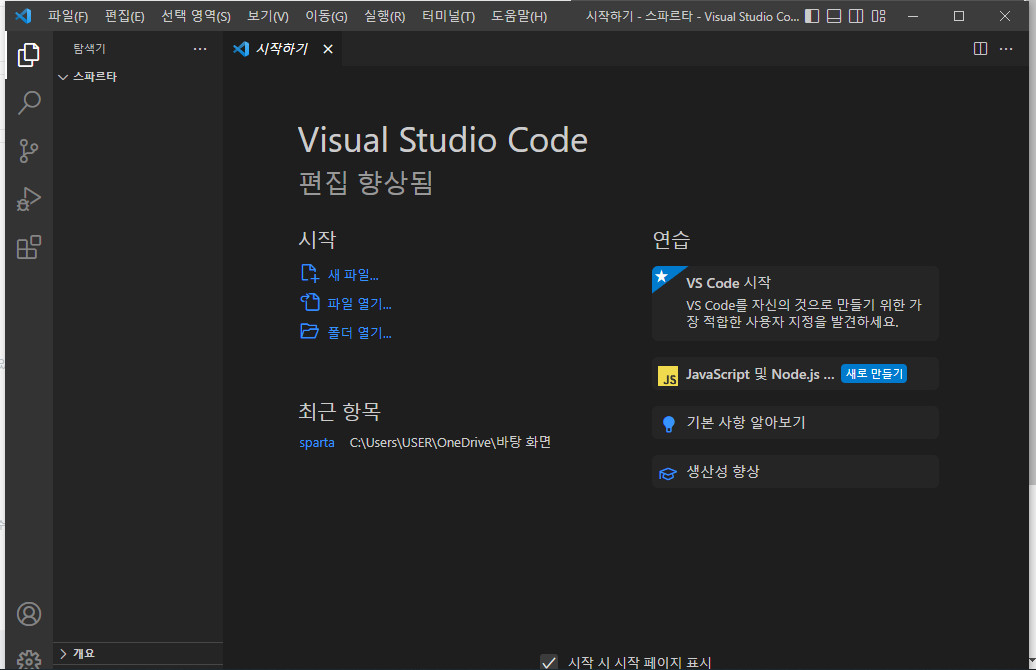
Task: Open the 실행(R) menu
Action: pyautogui.click(x=385, y=16)
